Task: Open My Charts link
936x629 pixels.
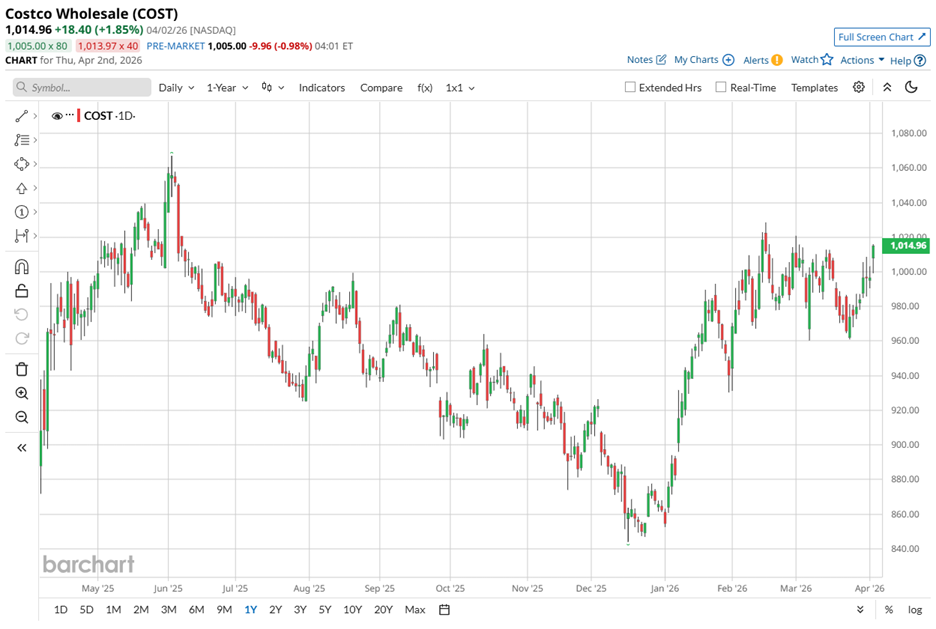Action: pos(704,60)
